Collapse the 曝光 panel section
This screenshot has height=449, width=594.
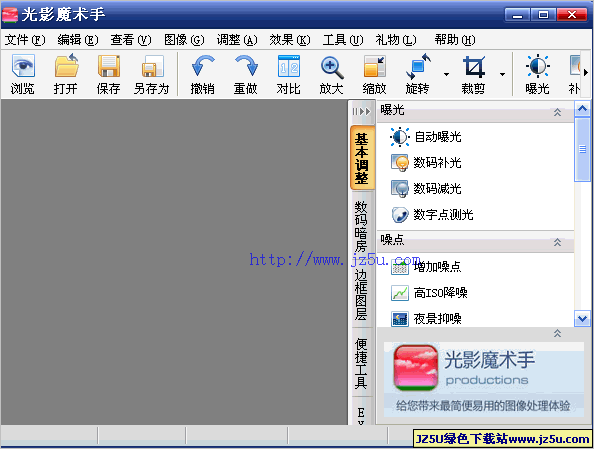(557, 112)
